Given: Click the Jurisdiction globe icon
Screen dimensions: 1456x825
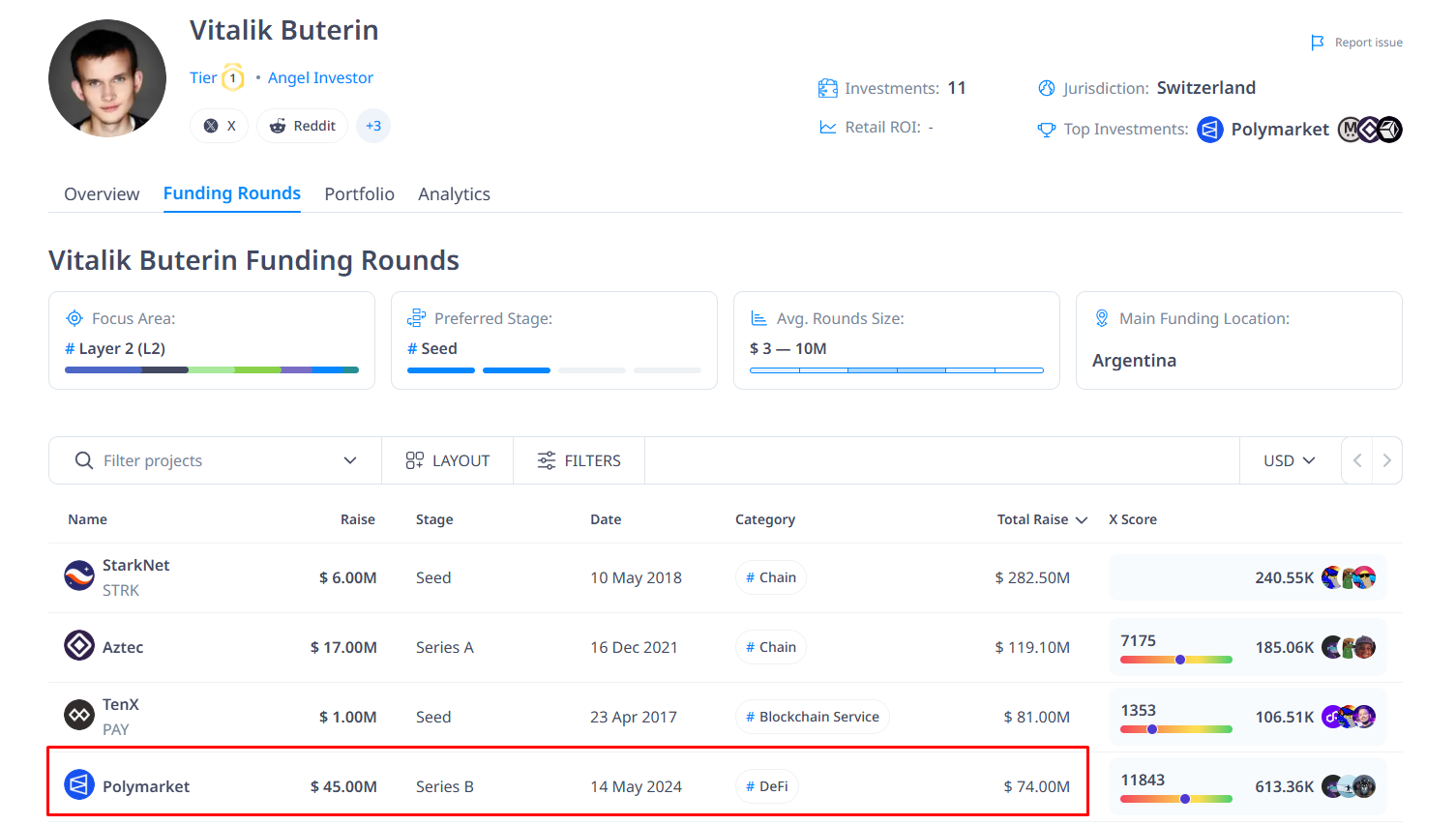Looking at the screenshot, I should coord(1047,88).
